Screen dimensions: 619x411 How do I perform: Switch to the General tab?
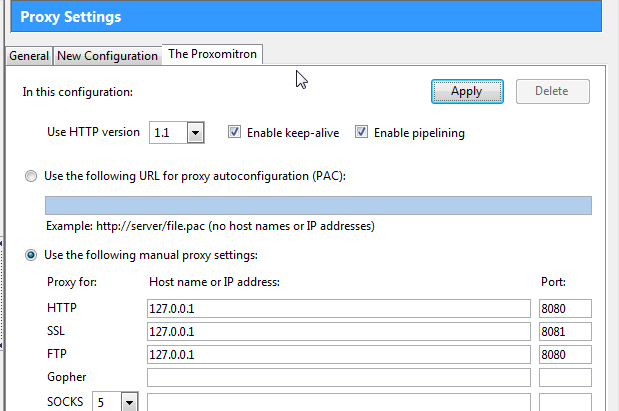pos(29,56)
